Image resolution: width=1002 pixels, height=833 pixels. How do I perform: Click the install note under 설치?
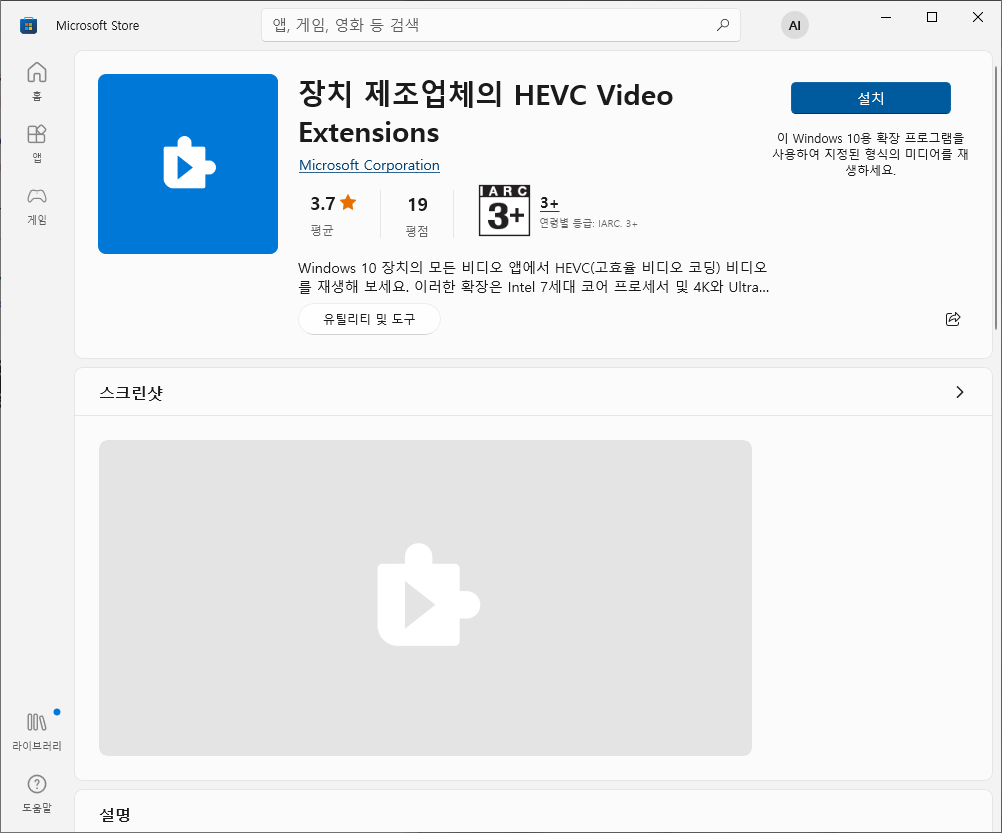pos(870,154)
